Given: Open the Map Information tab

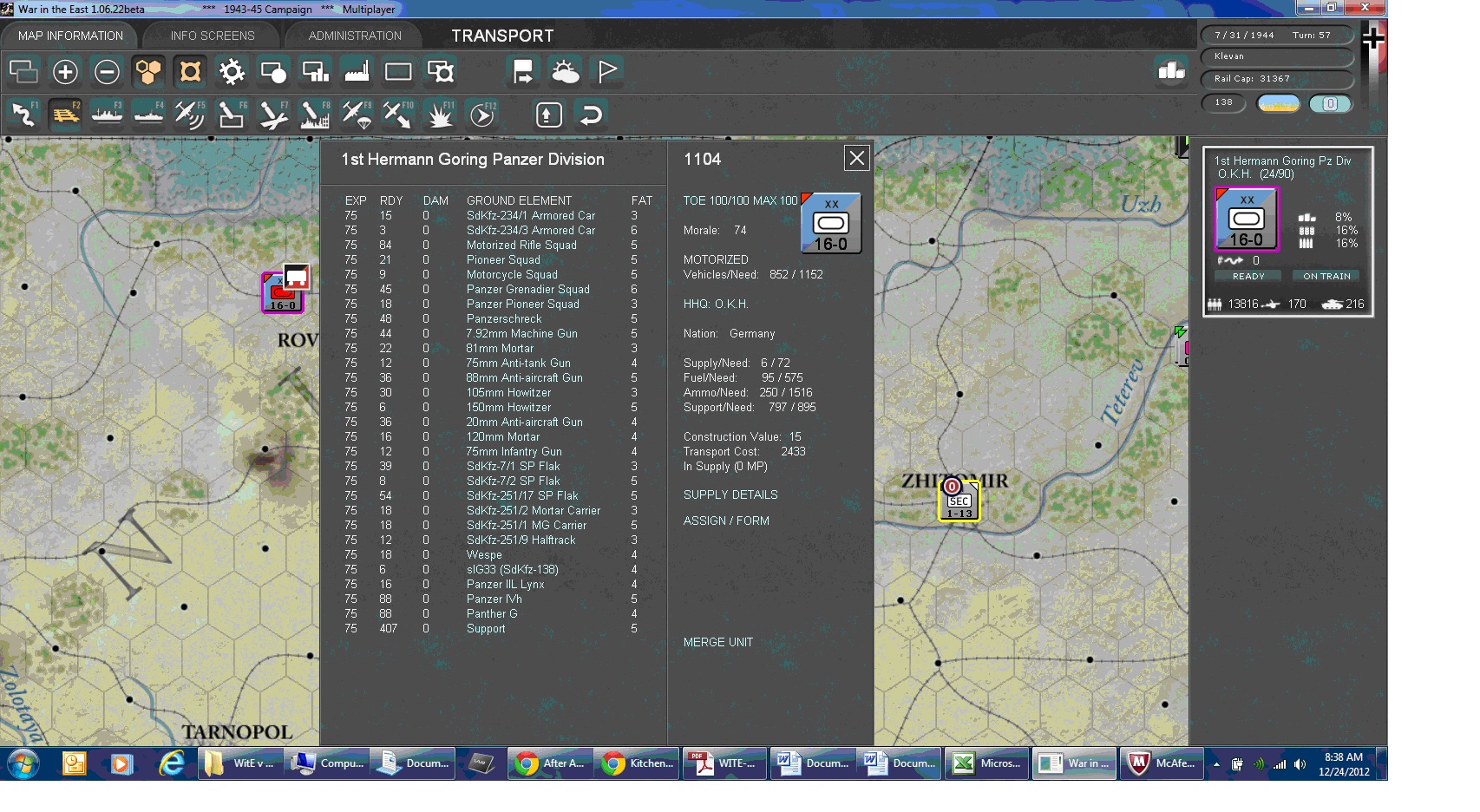Looking at the screenshot, I should tap(70, 36).
